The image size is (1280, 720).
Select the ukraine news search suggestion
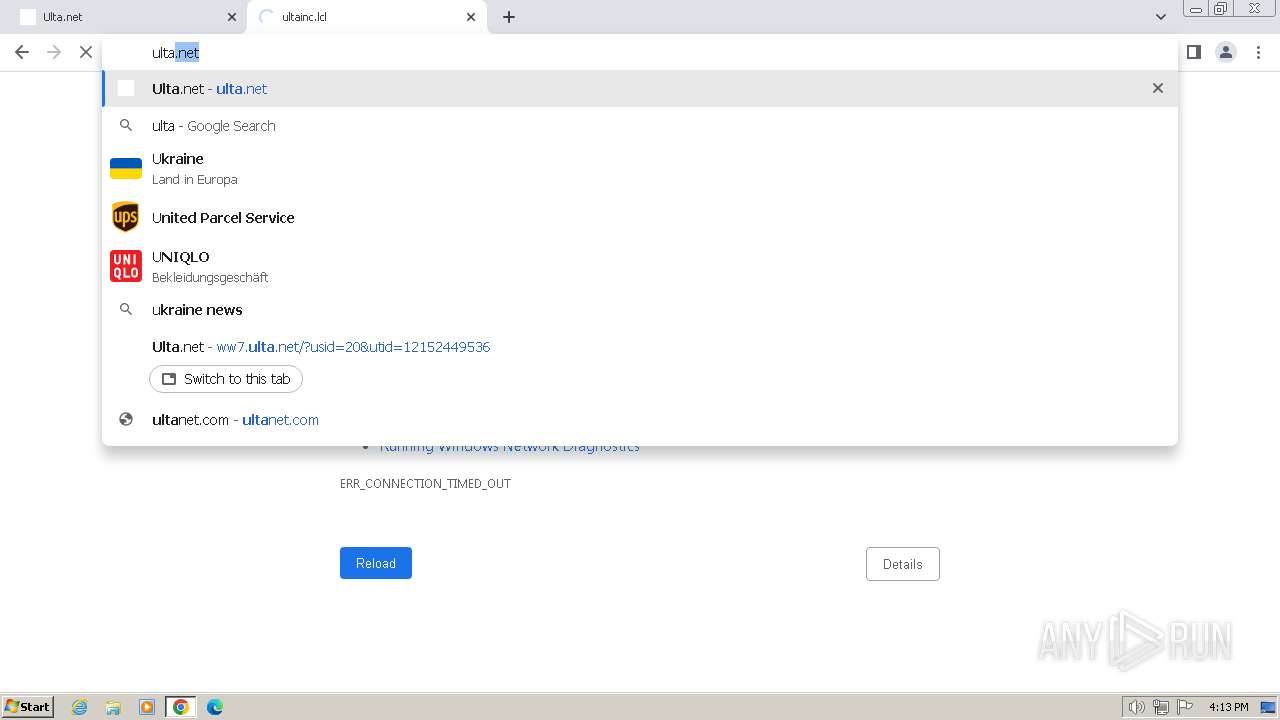640,310
